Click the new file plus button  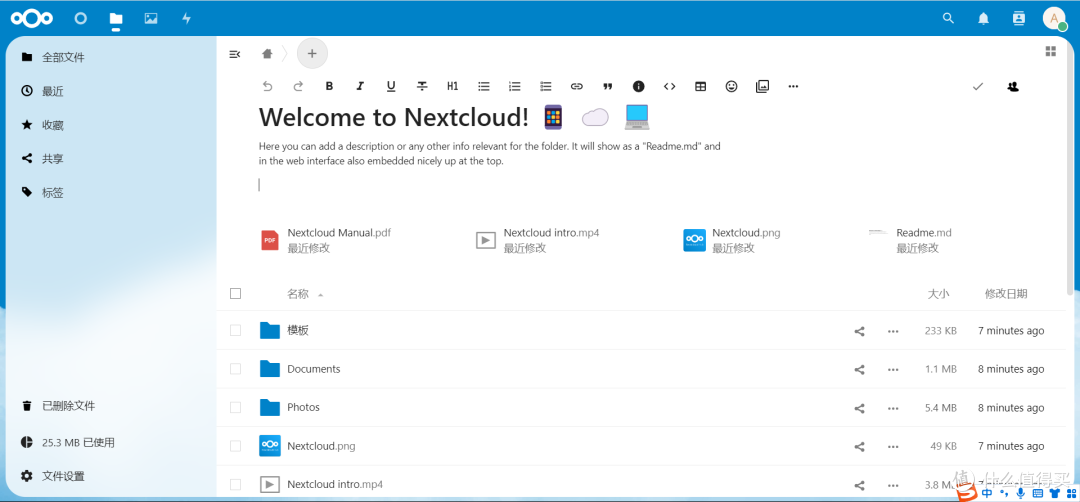[312, 53]
